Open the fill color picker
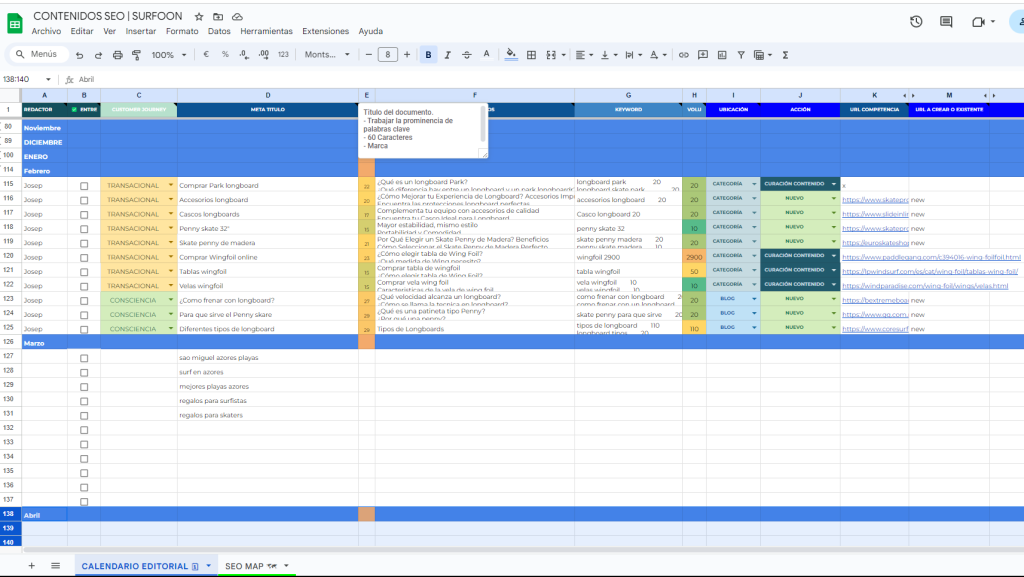Viewport: 1024px width, 577px height. (512, 54)
